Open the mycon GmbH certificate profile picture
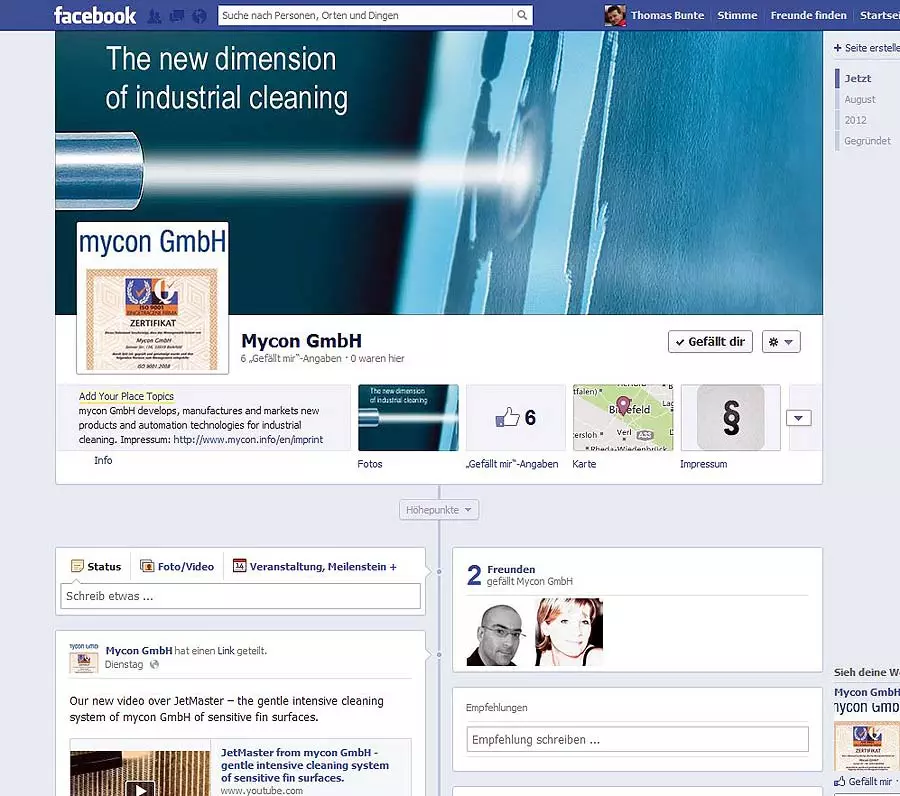 (x=153, y=298)
